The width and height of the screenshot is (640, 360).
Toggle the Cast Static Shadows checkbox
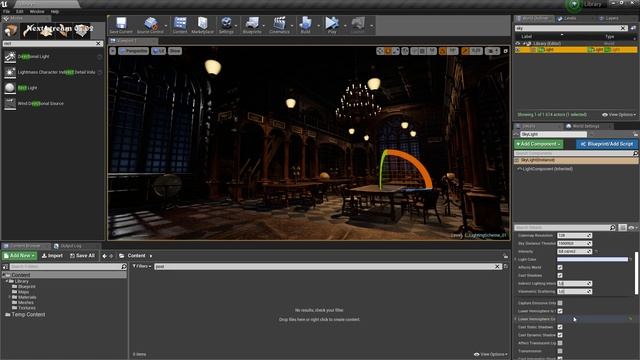(x=560, y=327)
